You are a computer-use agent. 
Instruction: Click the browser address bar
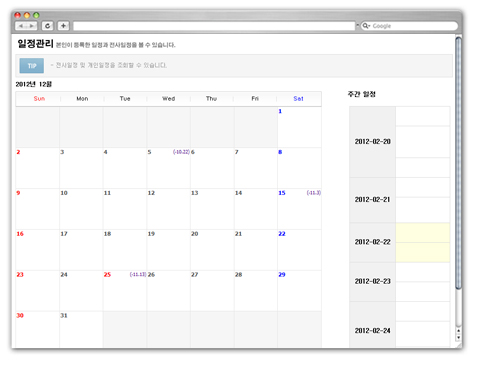pyautogui.click(x=214, y=26)
